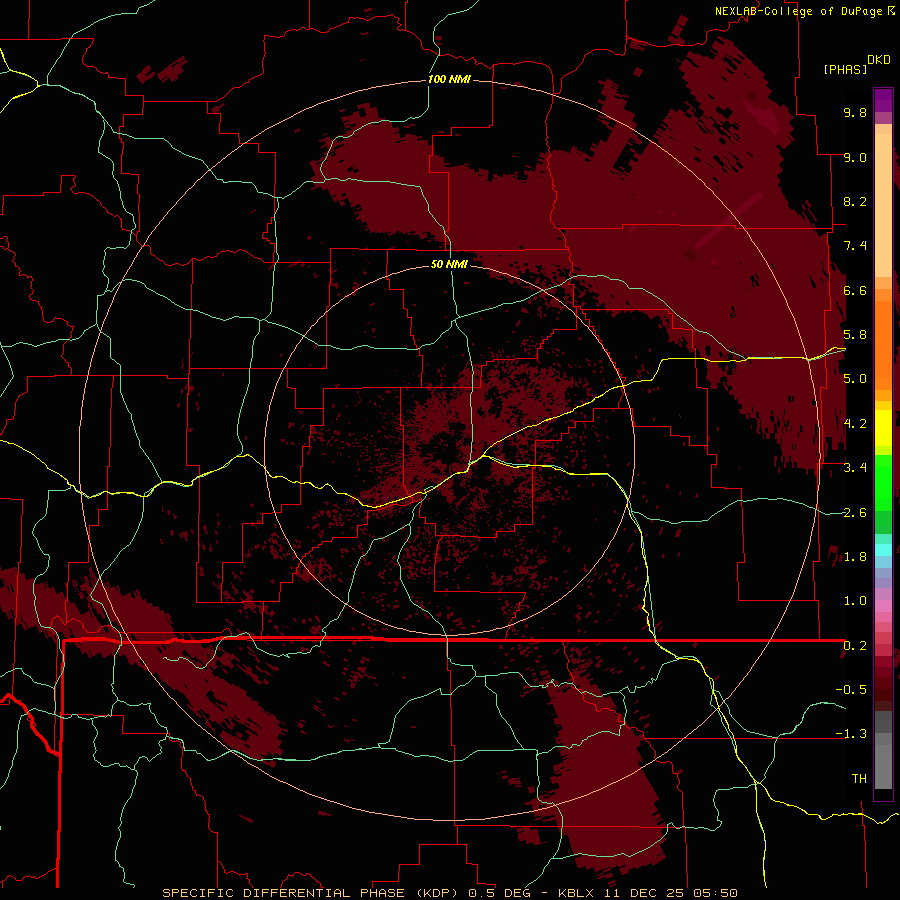Viewport: 900px width, 900px height.
Task: Pick the gray band beside TH
Action: [883, 769]
